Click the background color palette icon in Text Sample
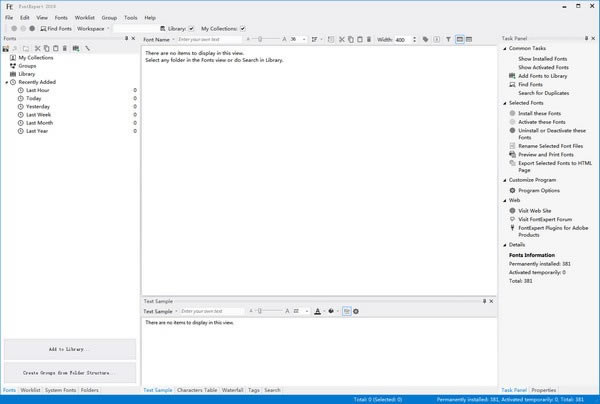This screenshot has width=600, height=404. 331,311
